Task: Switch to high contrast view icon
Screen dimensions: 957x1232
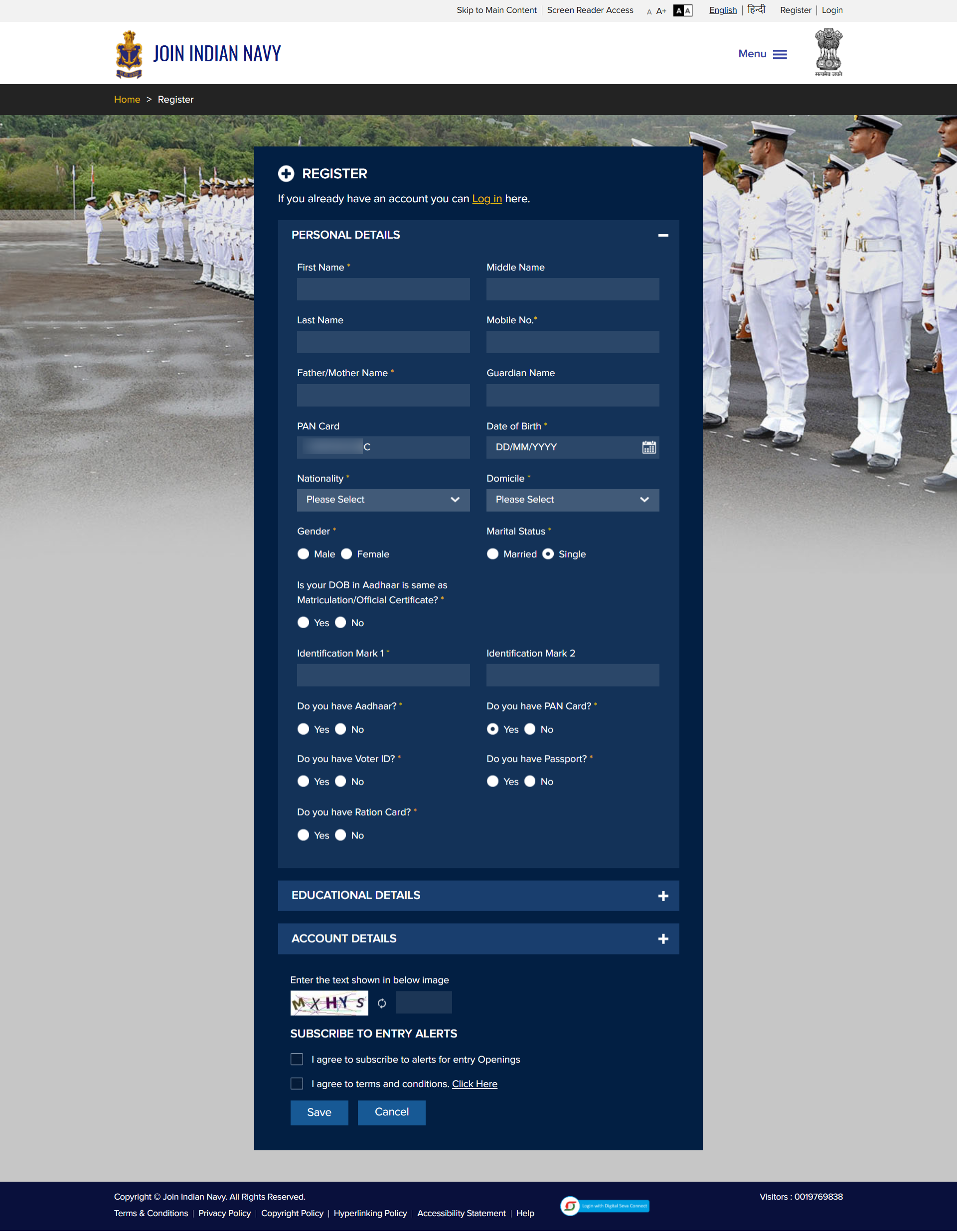Action: pos(683,11)
